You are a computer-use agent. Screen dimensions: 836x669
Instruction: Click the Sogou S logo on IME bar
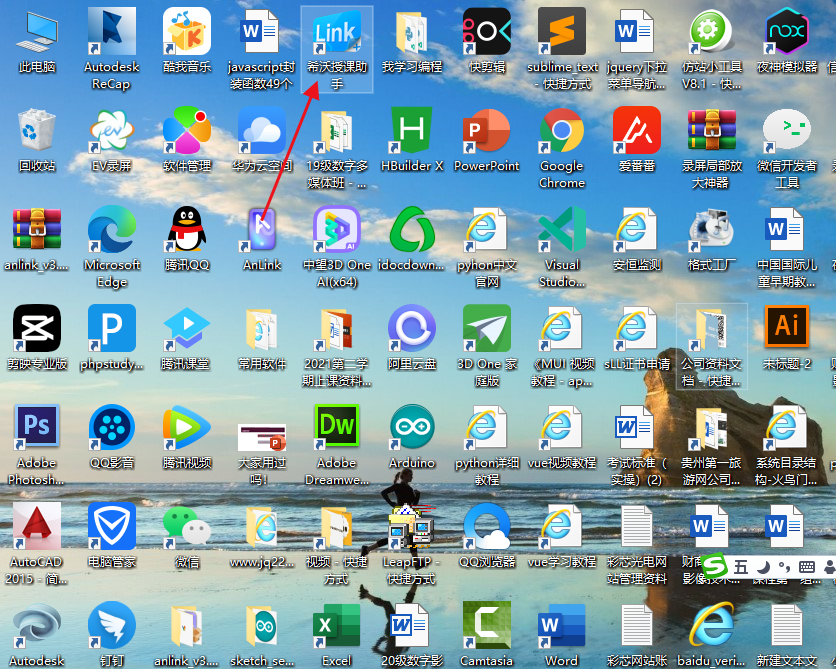(x=714, y=566)
